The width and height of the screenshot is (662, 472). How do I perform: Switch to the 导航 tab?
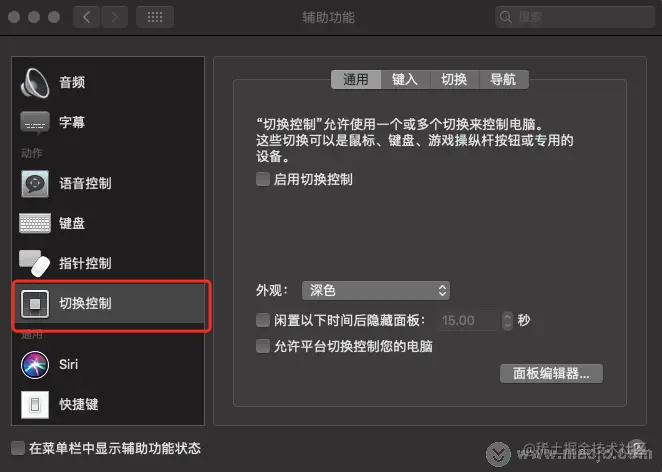(503, 79)
